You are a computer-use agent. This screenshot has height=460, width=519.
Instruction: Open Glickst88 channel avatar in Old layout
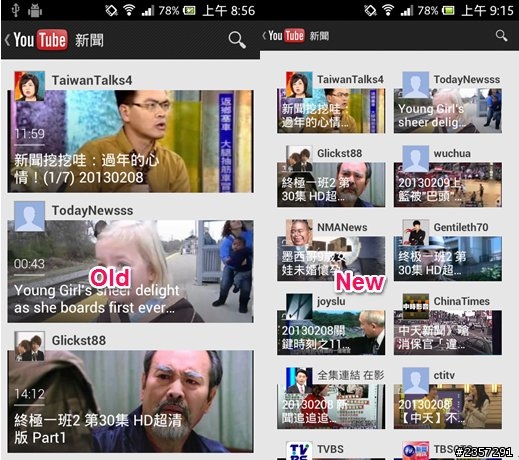pyautogui.click(x=29, y=346)
